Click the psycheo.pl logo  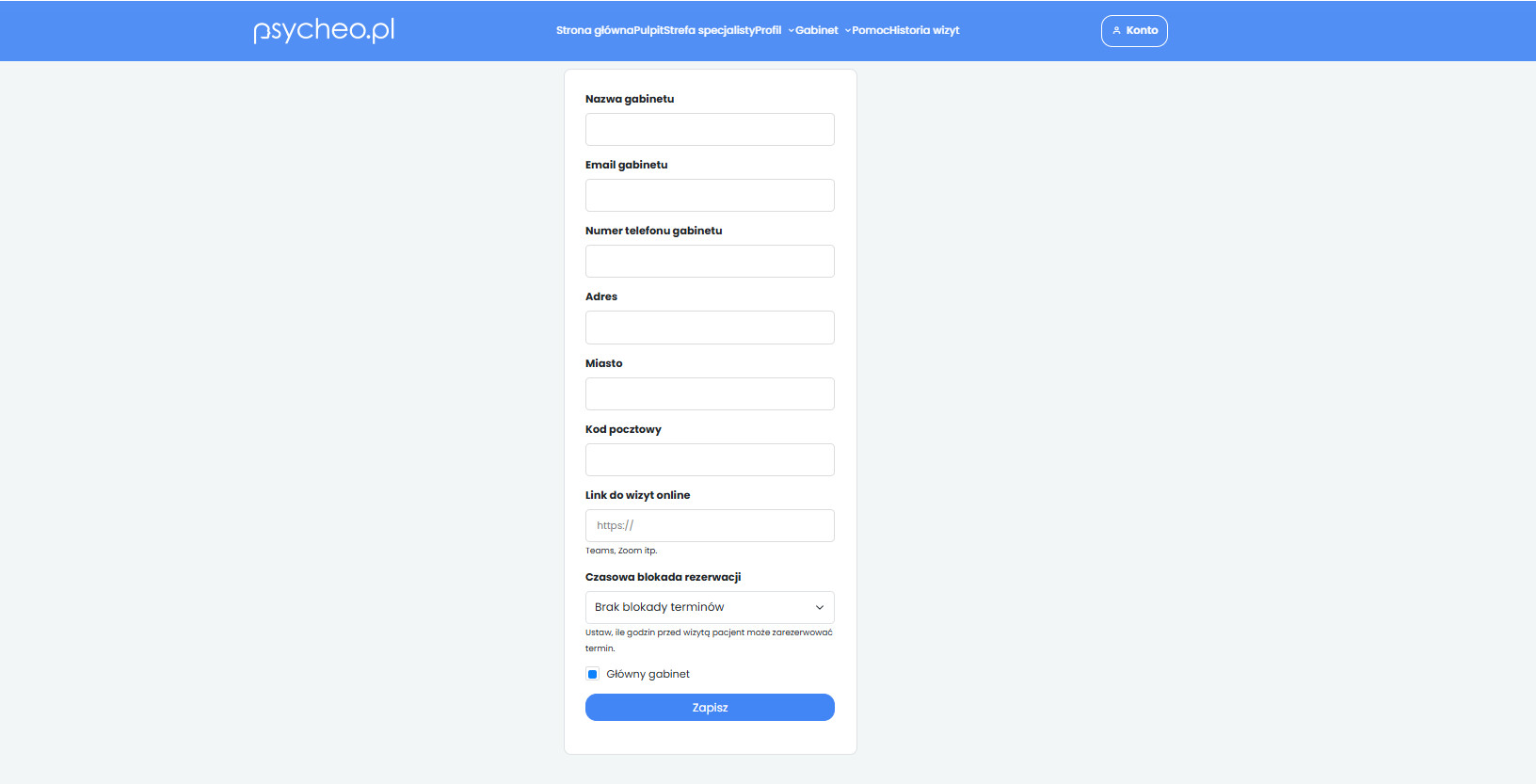[324, 30]
